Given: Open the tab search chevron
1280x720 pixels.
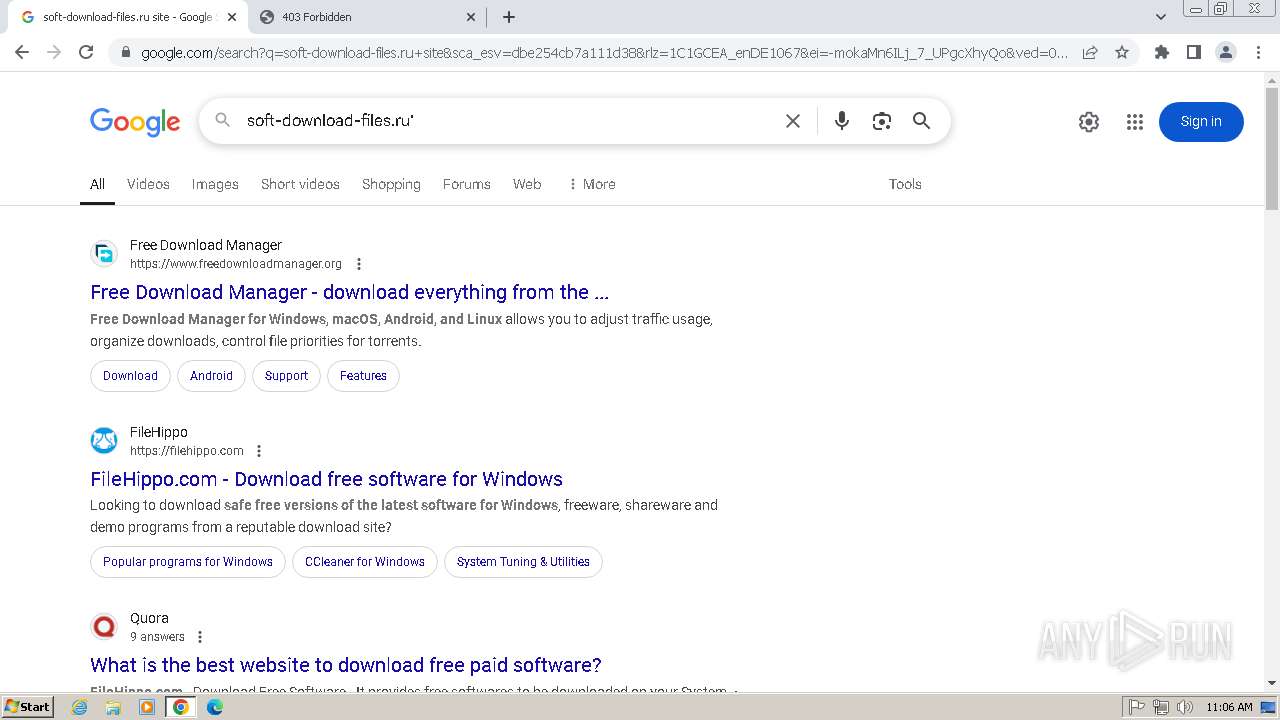Looking at the screenshot, I should (1160, 17).
